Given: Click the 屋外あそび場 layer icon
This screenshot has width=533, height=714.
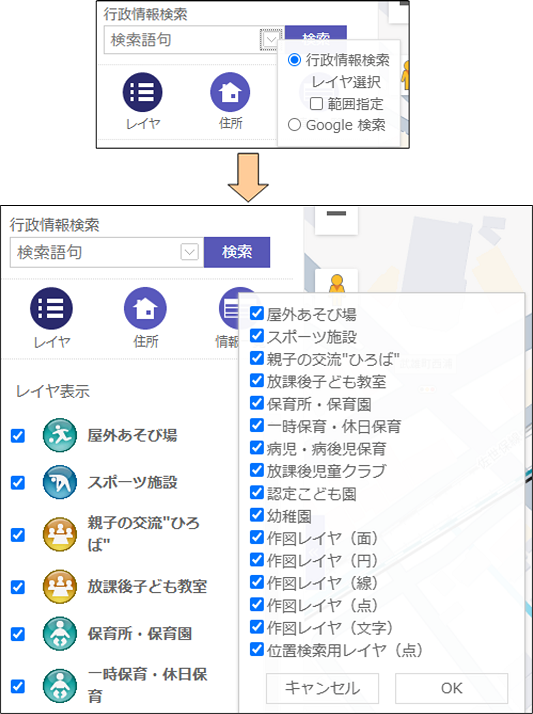Looking at the screenshot, I should [x=60, y=435].
